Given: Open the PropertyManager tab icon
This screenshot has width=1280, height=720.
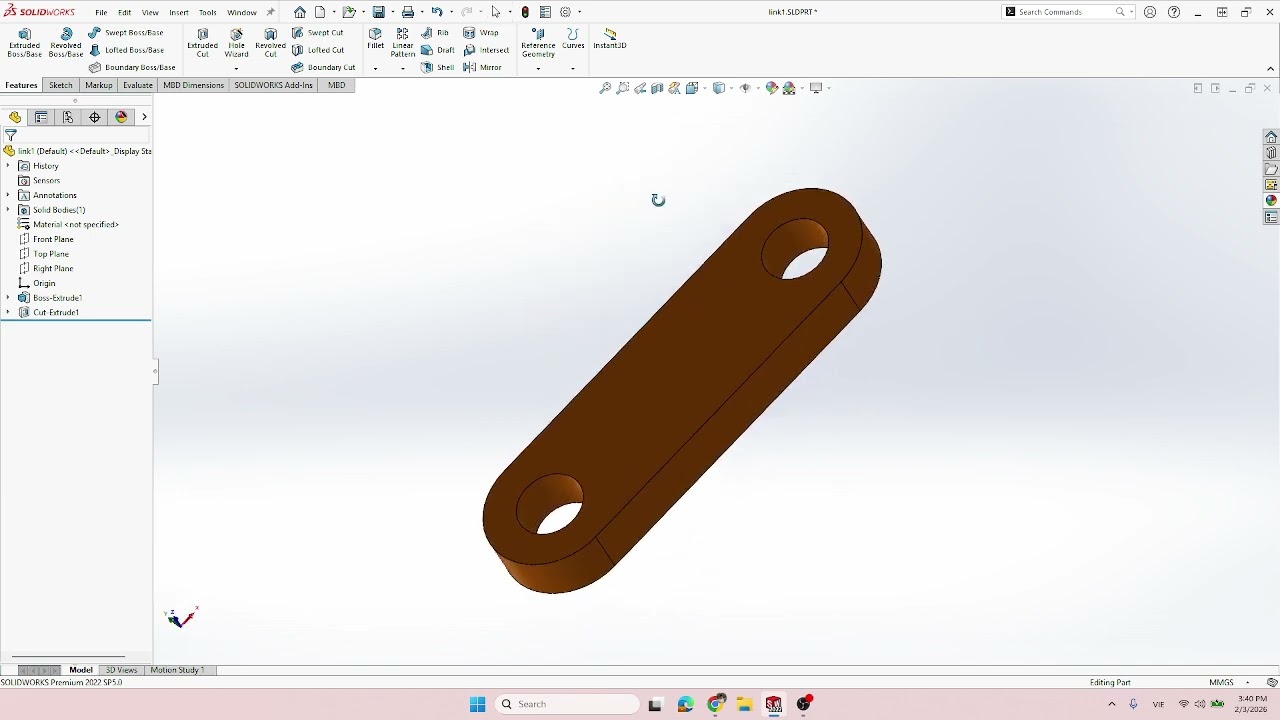Looking at the screenshot, I should [x=41, y=117].
